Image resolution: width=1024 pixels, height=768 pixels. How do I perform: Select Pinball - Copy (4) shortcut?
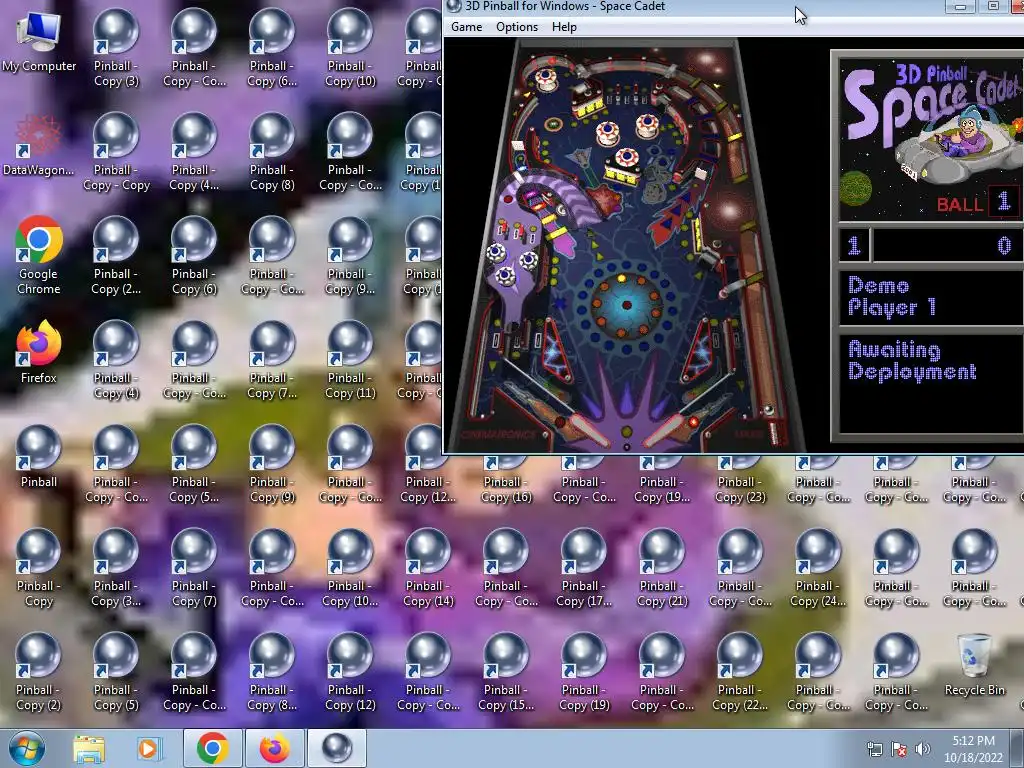pyautogui.click(x=116, y=359)
